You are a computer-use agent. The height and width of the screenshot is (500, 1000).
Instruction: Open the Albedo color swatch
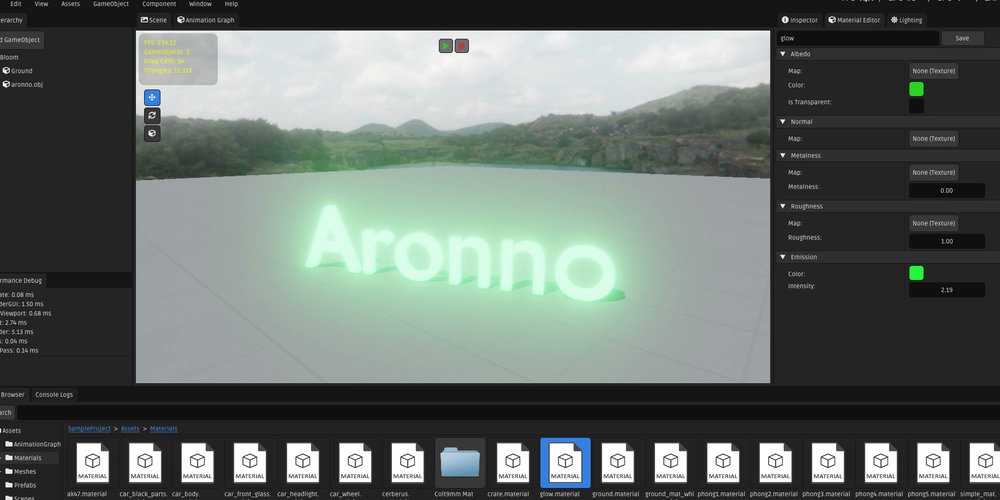tap(916, 89)
